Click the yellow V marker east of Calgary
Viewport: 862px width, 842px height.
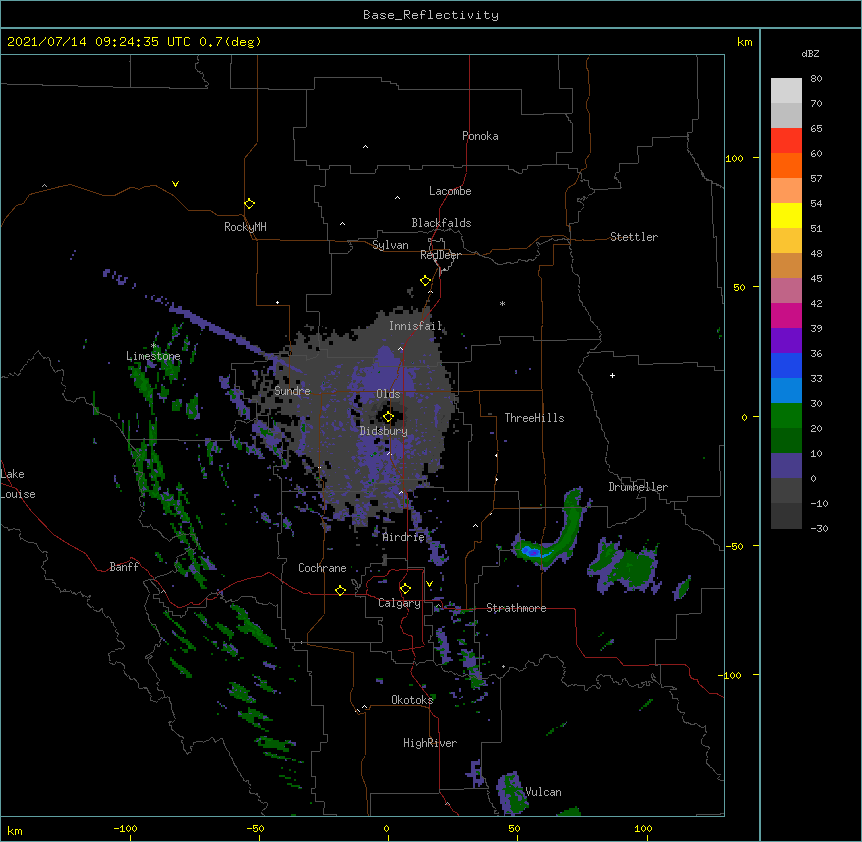(x=429, y=584)
